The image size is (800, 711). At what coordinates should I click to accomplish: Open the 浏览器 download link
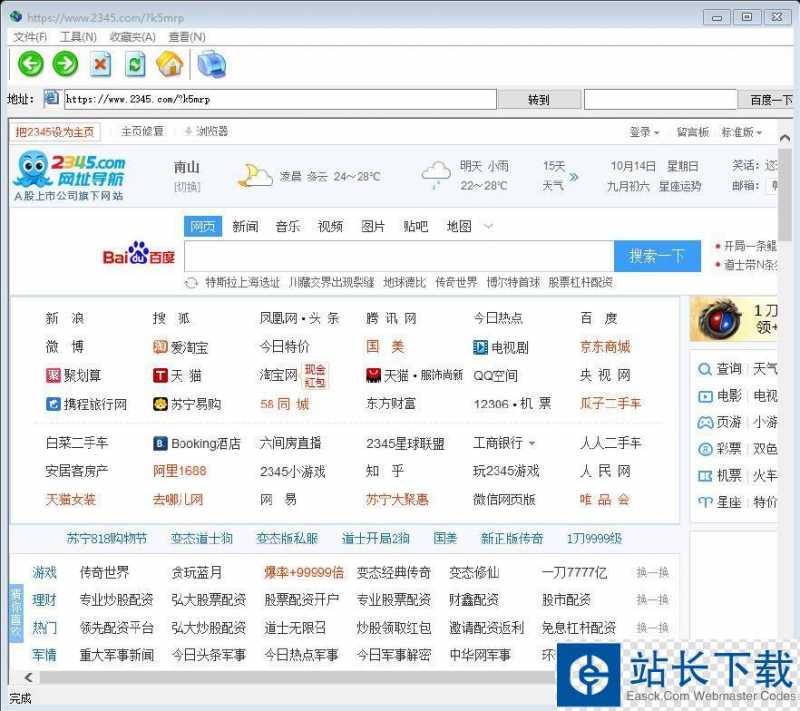pos(207,132)
